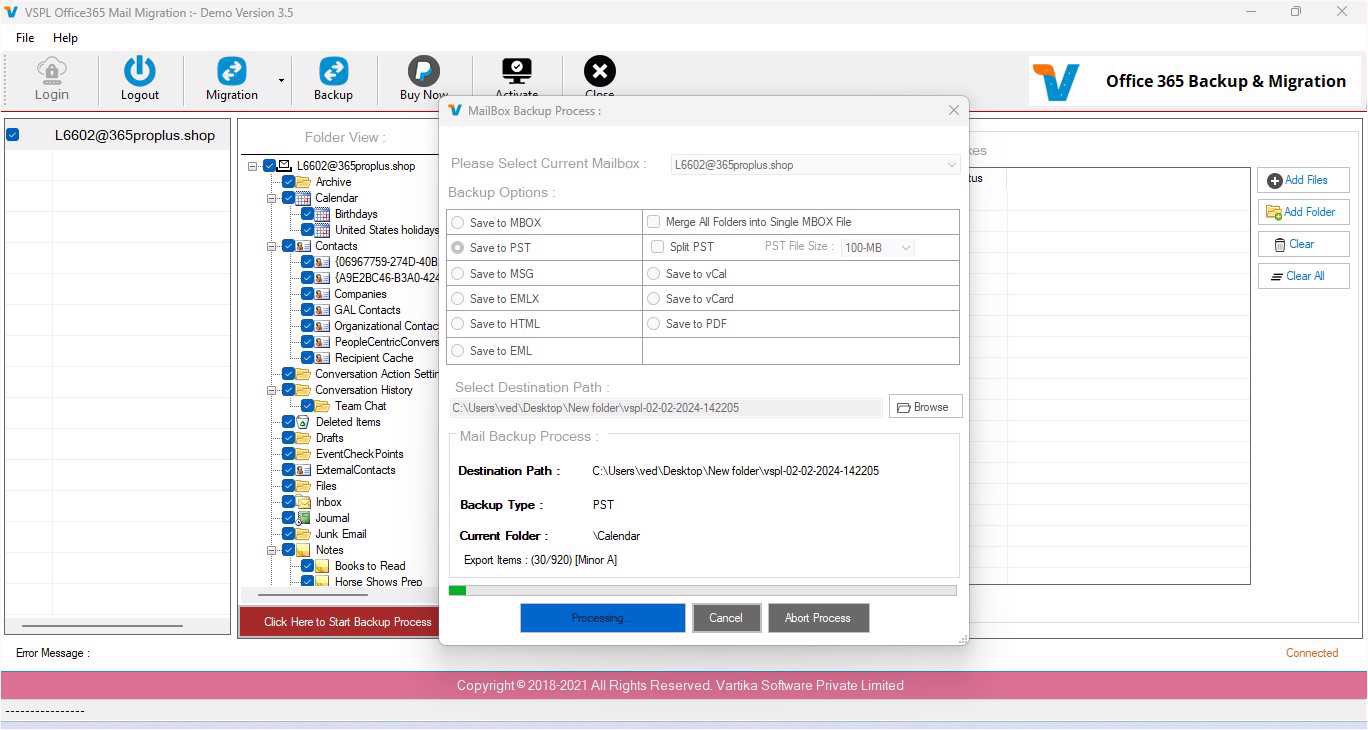Click the Activate monitor icon
The height and width of the screenshot is (730, 1368).
(x=517, y=70)
